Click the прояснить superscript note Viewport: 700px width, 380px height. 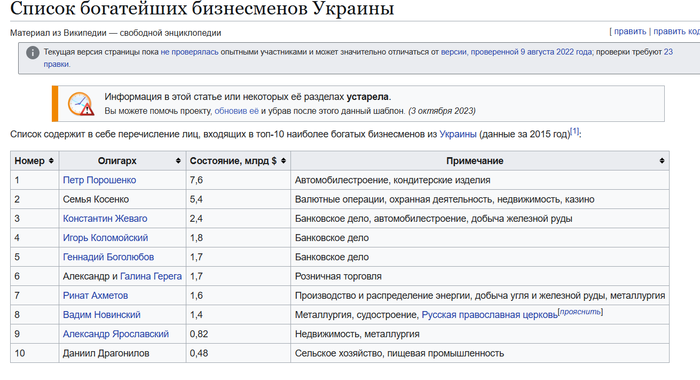point(580,312)
